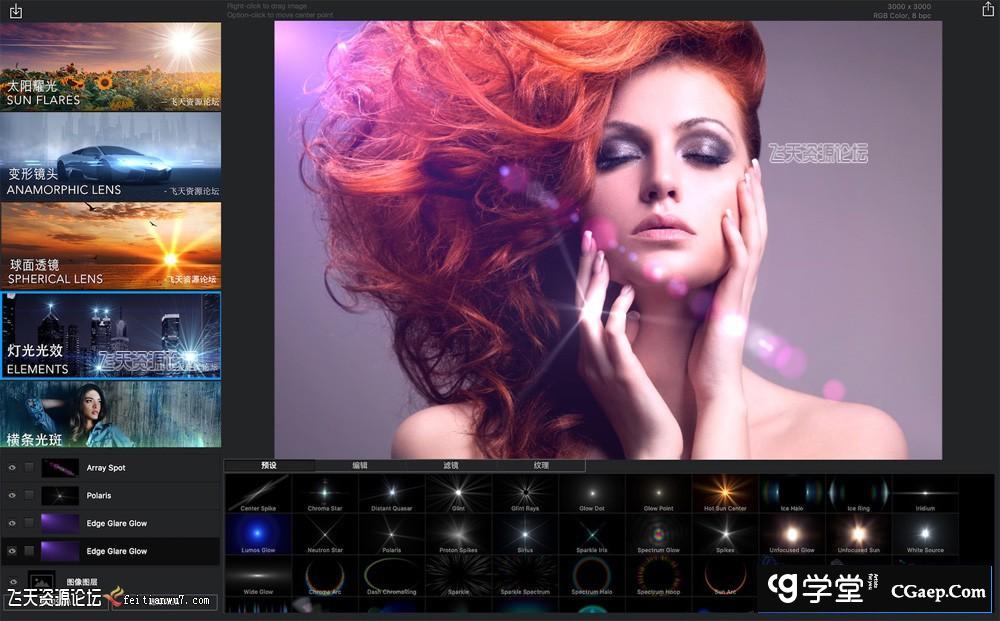Hide the Array Spot layer
Screen dimensions: 1000x621
[12, 468]
